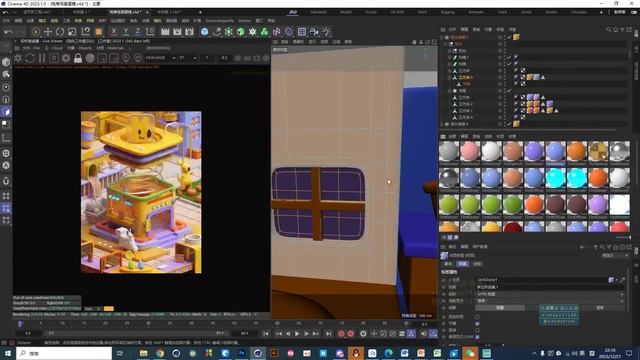The height and width of the screenshot is (360, 640).
Task: Open the Spline Pen tool
Action: (217, 31)
